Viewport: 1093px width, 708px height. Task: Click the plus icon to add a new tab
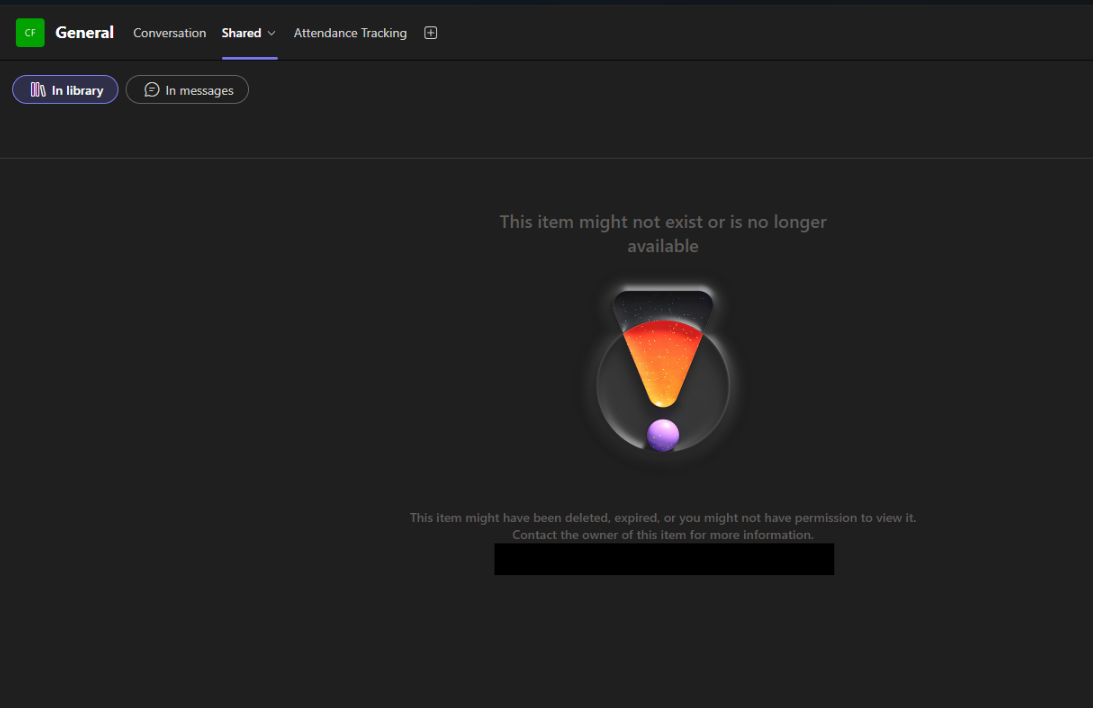pyautogui.click(x=431, y=32)
